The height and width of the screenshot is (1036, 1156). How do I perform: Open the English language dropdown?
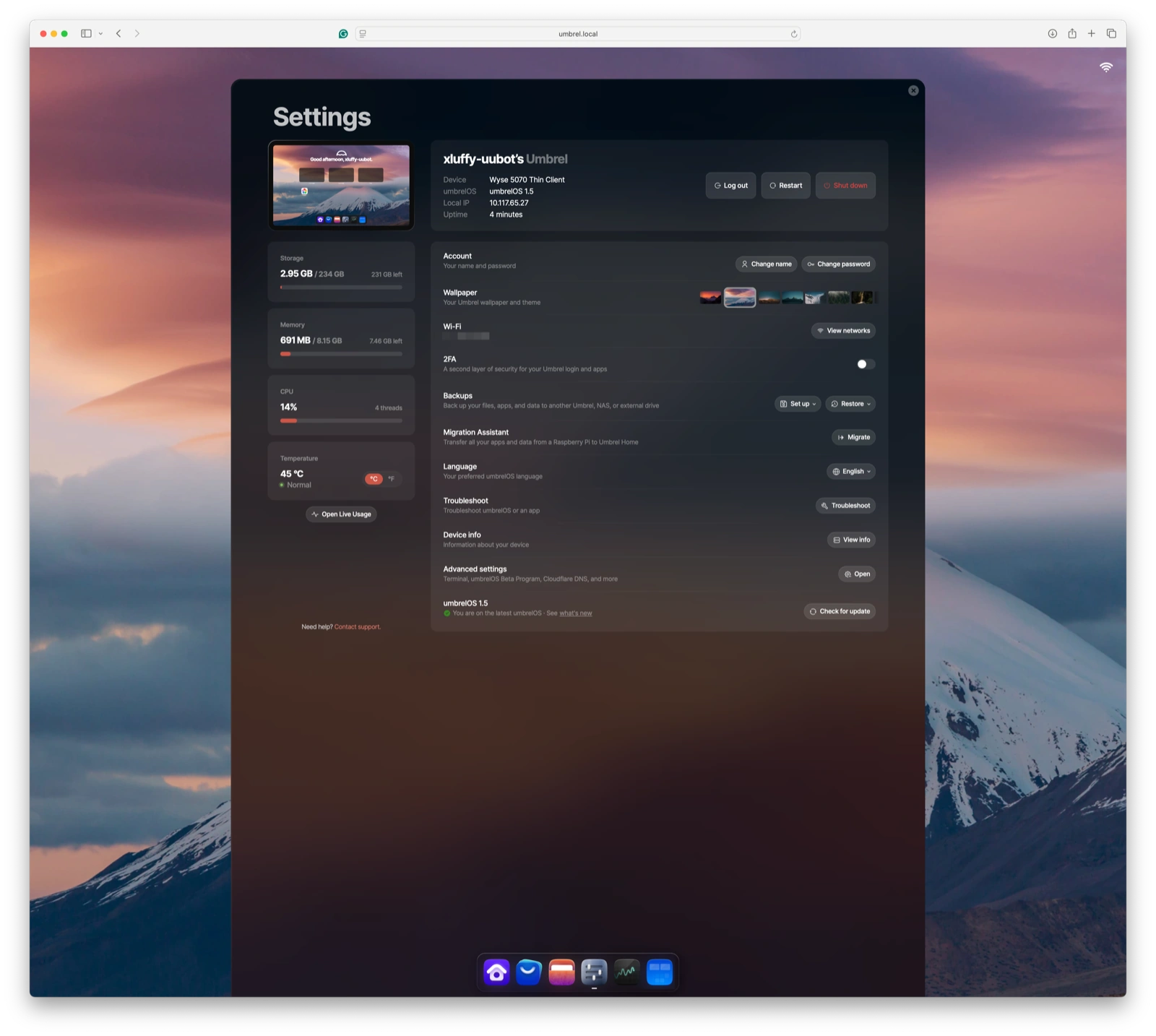point(851,472)
